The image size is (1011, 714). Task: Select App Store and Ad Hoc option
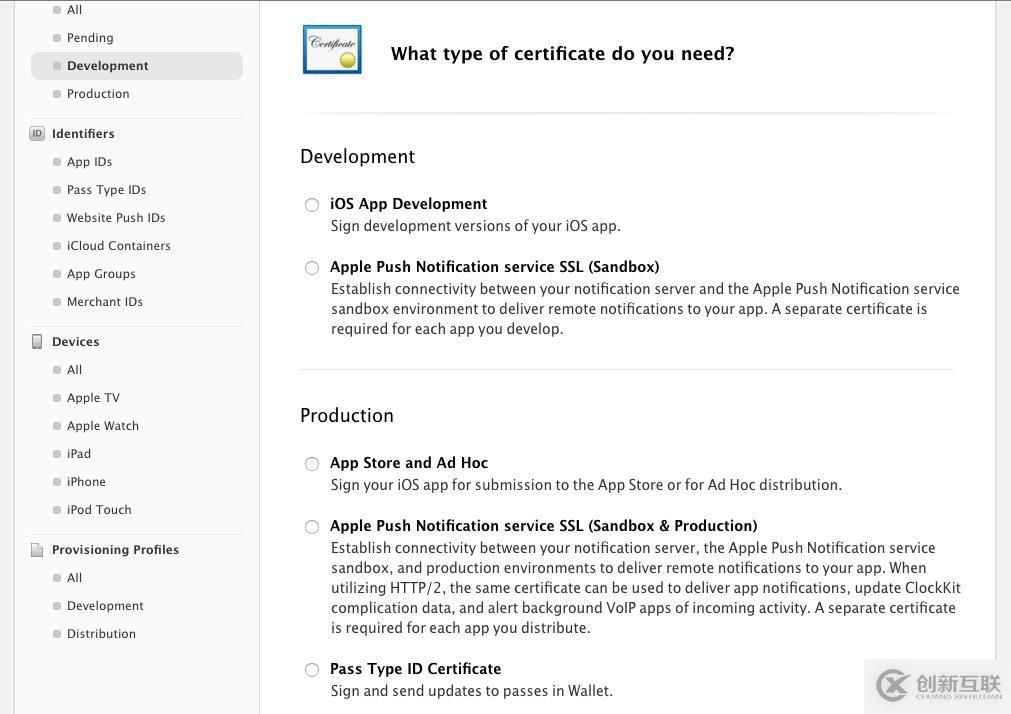(x=312, y=464)
